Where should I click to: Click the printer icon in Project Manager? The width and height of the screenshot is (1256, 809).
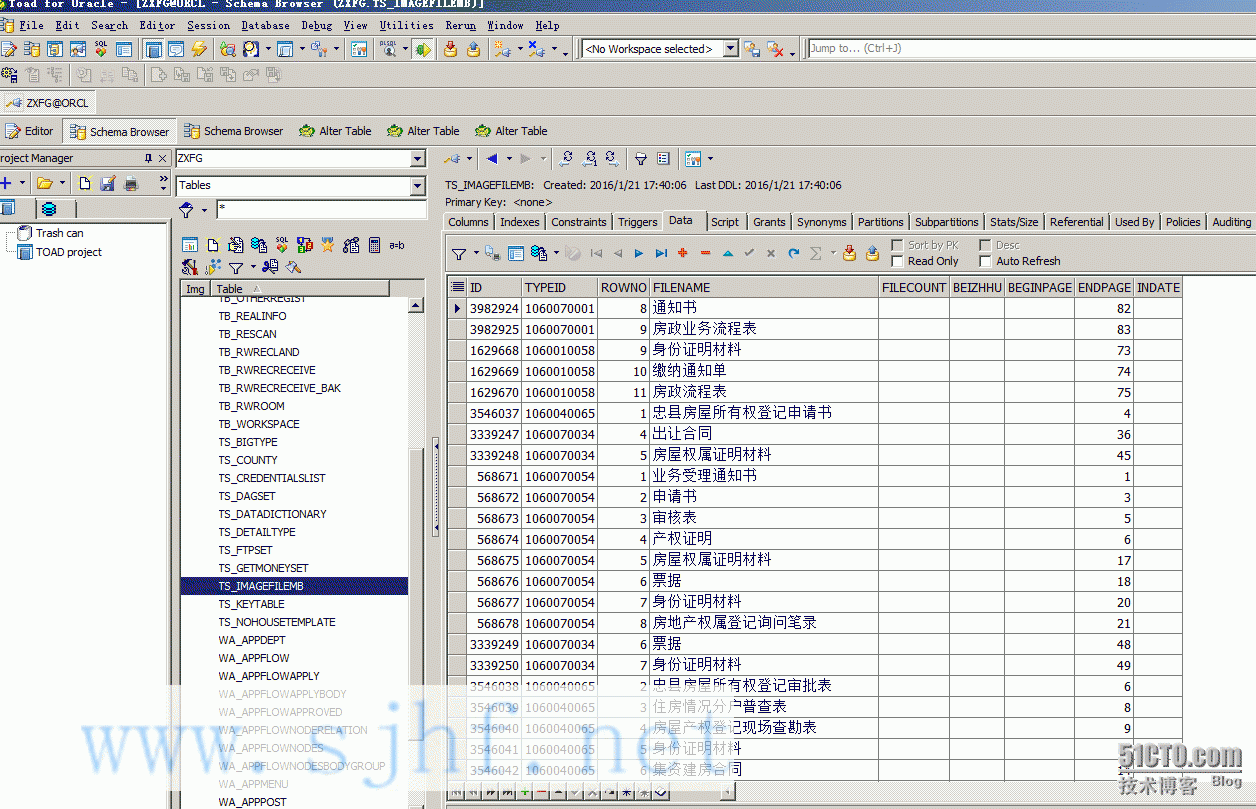point(106,183)
